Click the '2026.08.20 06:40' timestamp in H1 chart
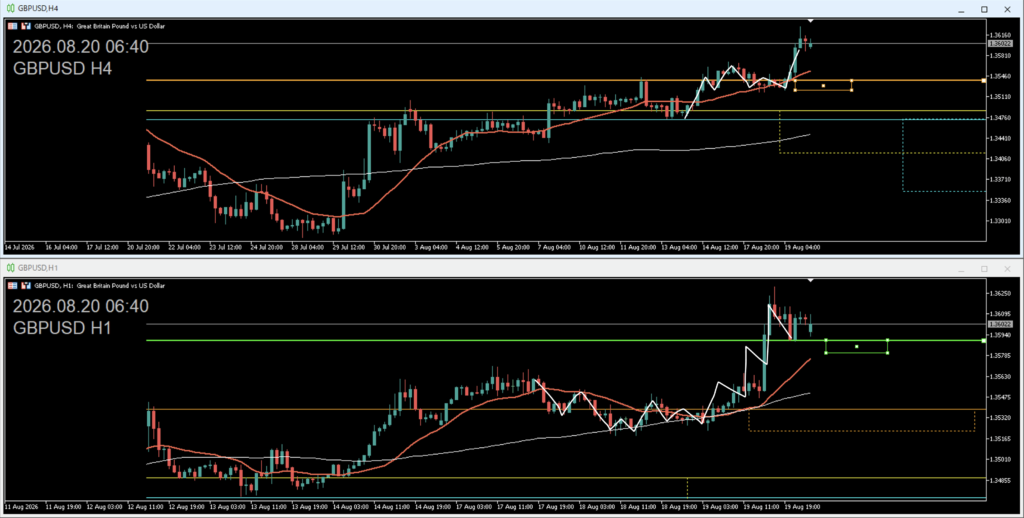1024x518 pixels. pyautogui.click(x=81, y=306)
